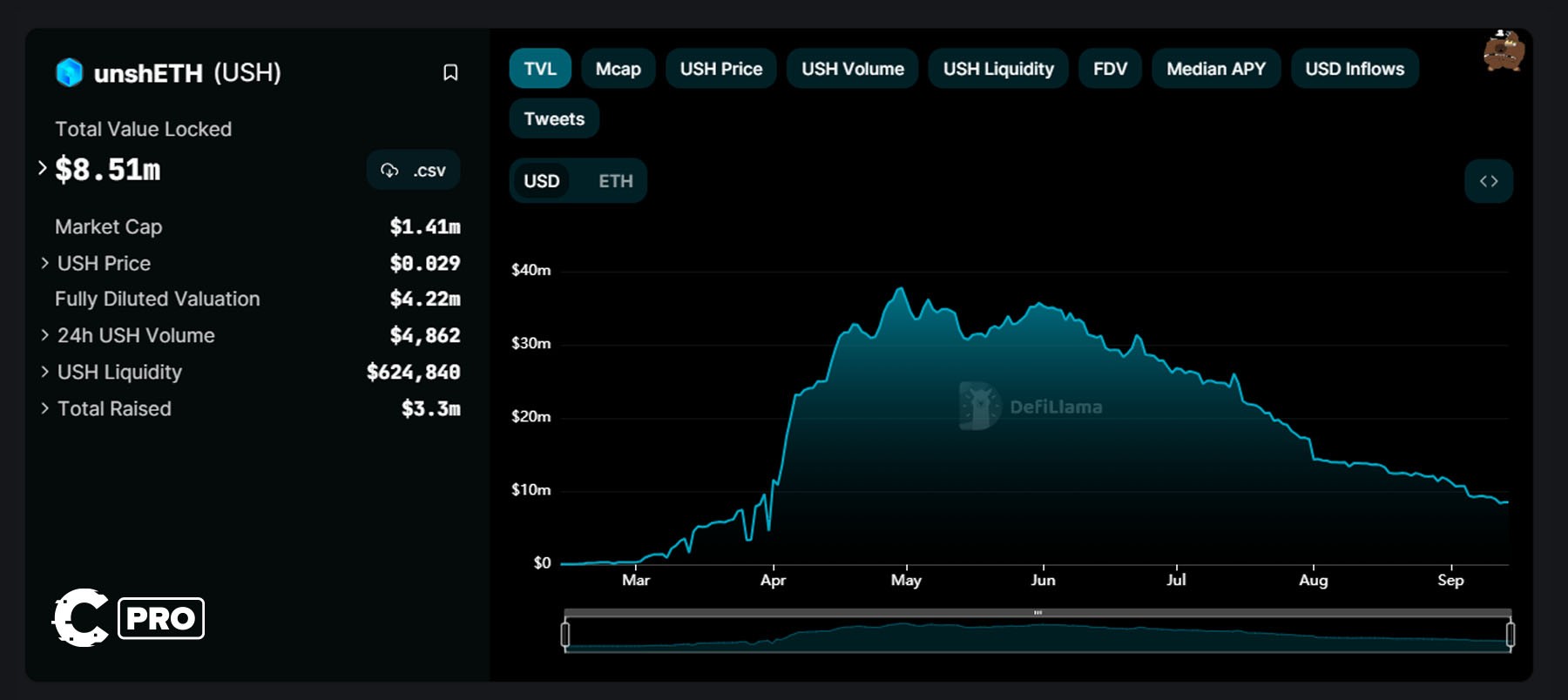
Task: Click the center grip of the range selector
Action: [1037, 613]
